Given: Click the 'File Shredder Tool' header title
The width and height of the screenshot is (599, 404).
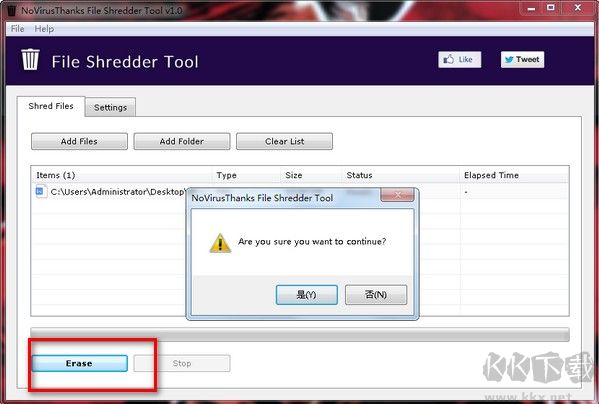Looking at the screenshot, I should (x=125, y=62).
